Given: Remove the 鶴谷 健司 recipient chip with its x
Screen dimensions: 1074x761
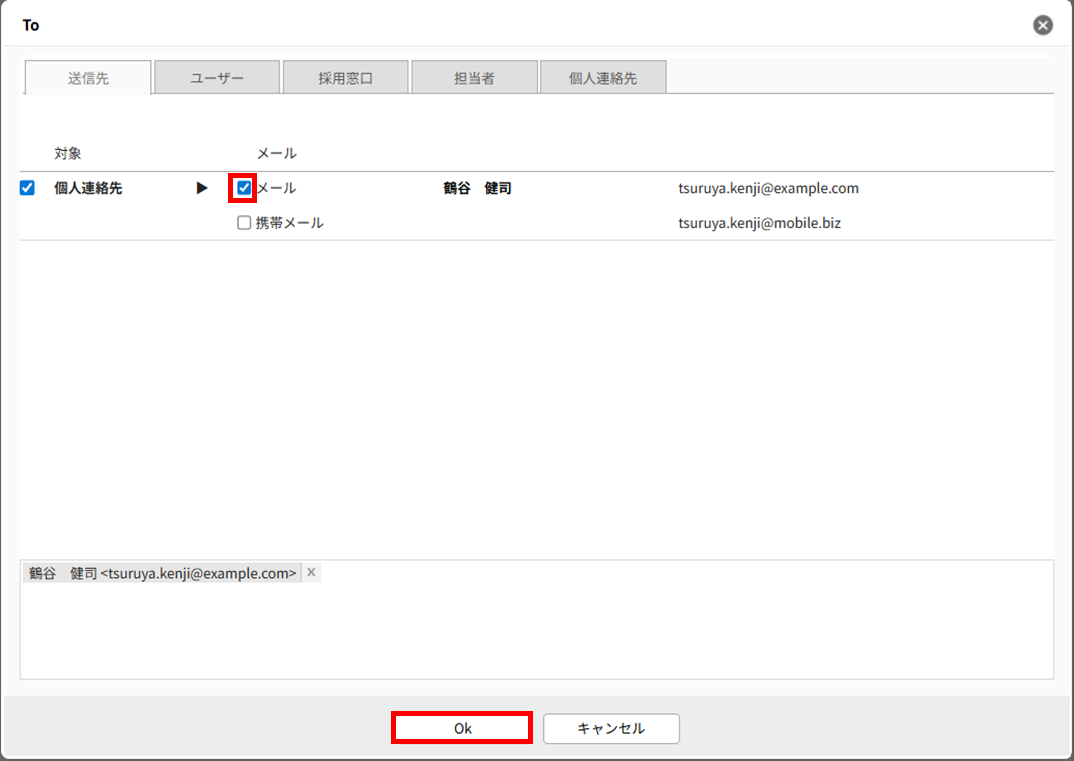Looking at the screenshot, I should (311, 573).
